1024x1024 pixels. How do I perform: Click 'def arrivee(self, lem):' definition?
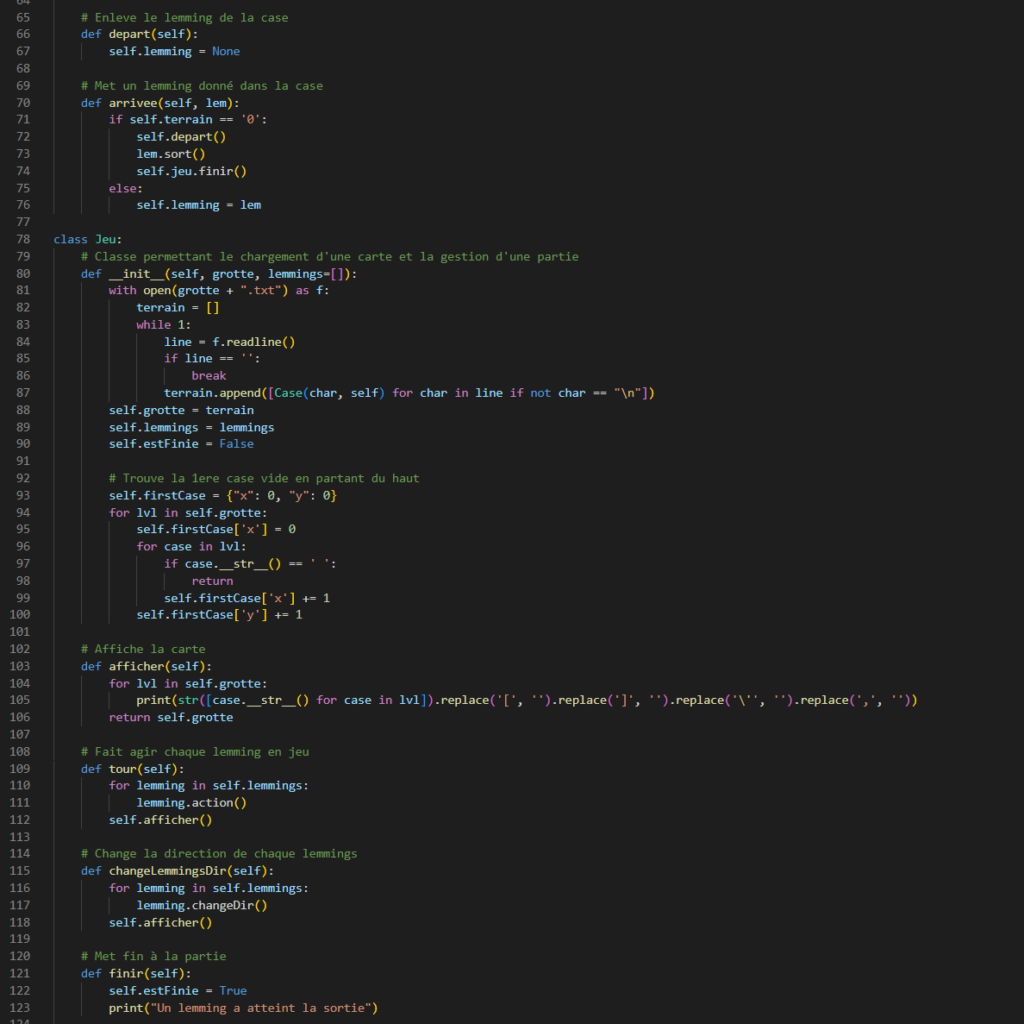[160, 103]
